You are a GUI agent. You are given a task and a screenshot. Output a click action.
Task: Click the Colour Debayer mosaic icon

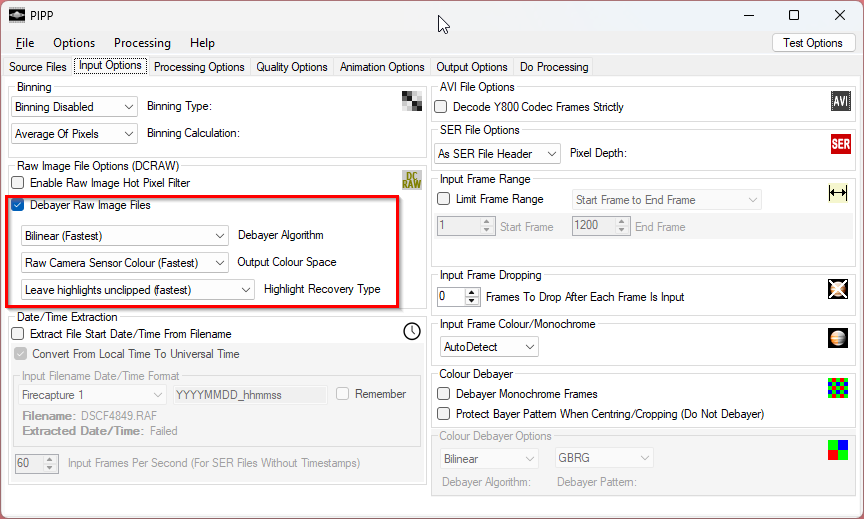pyautogui.click(x=838, y=388)
